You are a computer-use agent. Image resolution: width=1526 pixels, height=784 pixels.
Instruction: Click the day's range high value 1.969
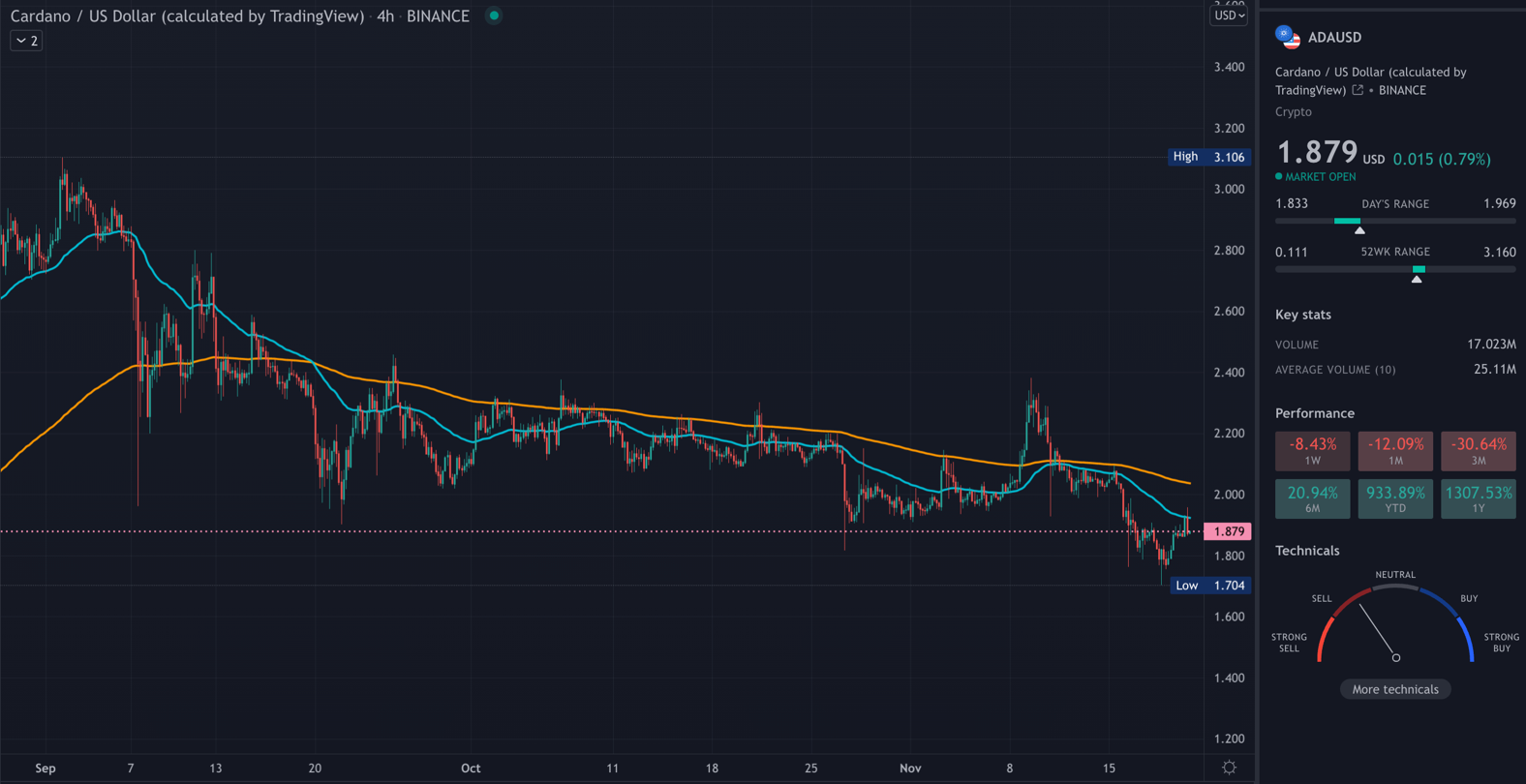[1500, 204]
